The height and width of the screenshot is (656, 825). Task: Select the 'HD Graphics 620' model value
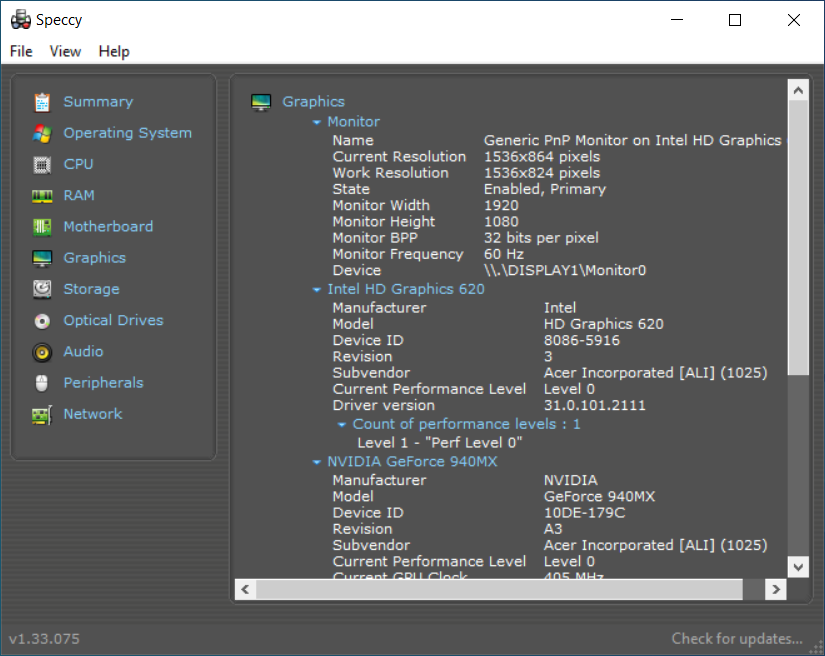(x=604, y=325)
